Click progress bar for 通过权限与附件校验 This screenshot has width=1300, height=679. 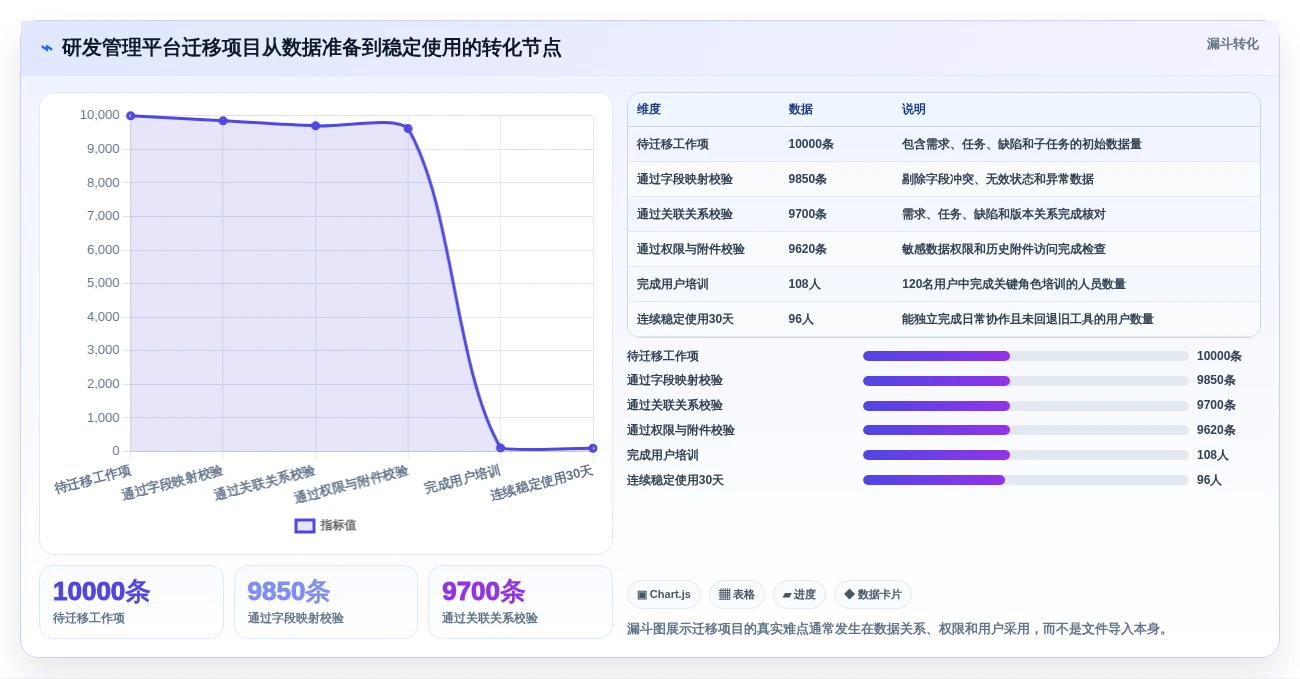click(x=1026, y=430)
